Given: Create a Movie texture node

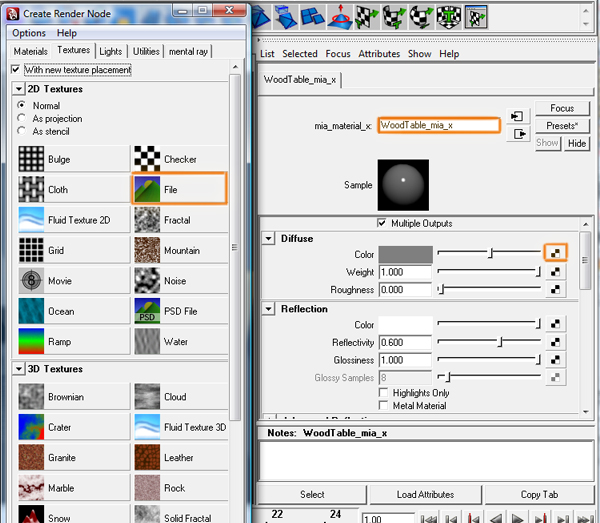Looking at the screenshot, I should coord(74,280).
